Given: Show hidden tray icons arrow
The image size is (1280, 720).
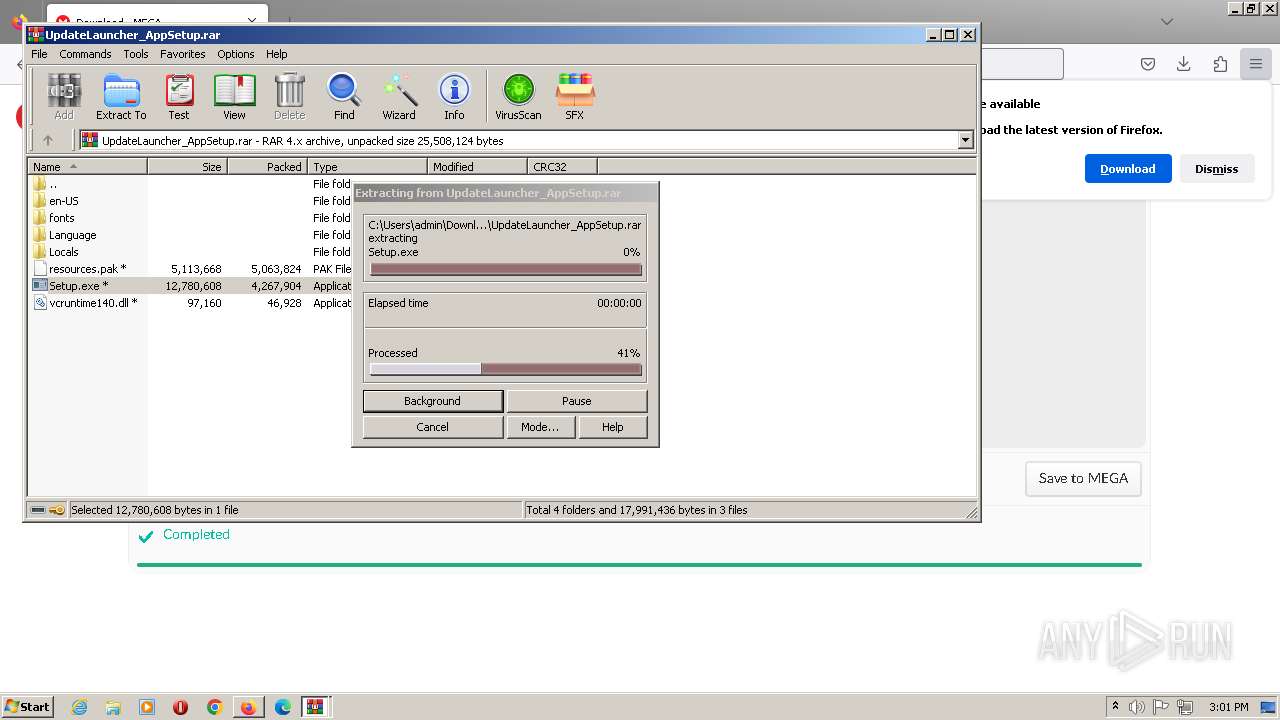Looking at the screenshot, I should [1115, 706].
